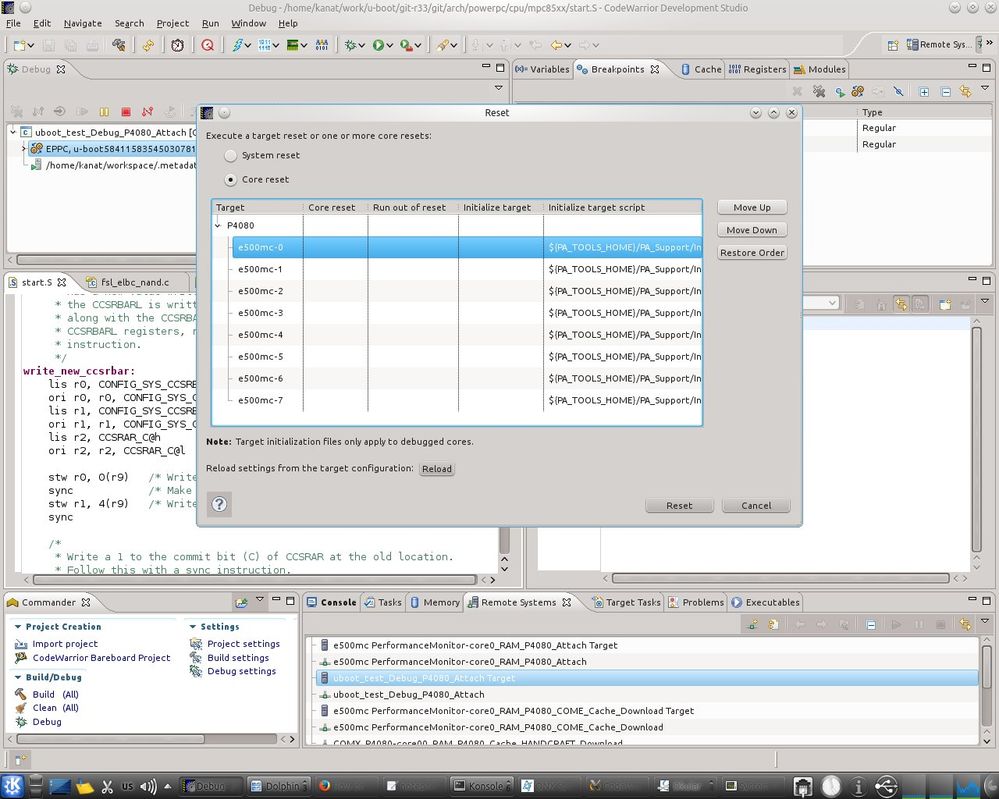Viewport: 999px width, 799px height.
Task: Click the editor horizontal scrollbar
Action: pyautogui.click(x=250, y=578)
